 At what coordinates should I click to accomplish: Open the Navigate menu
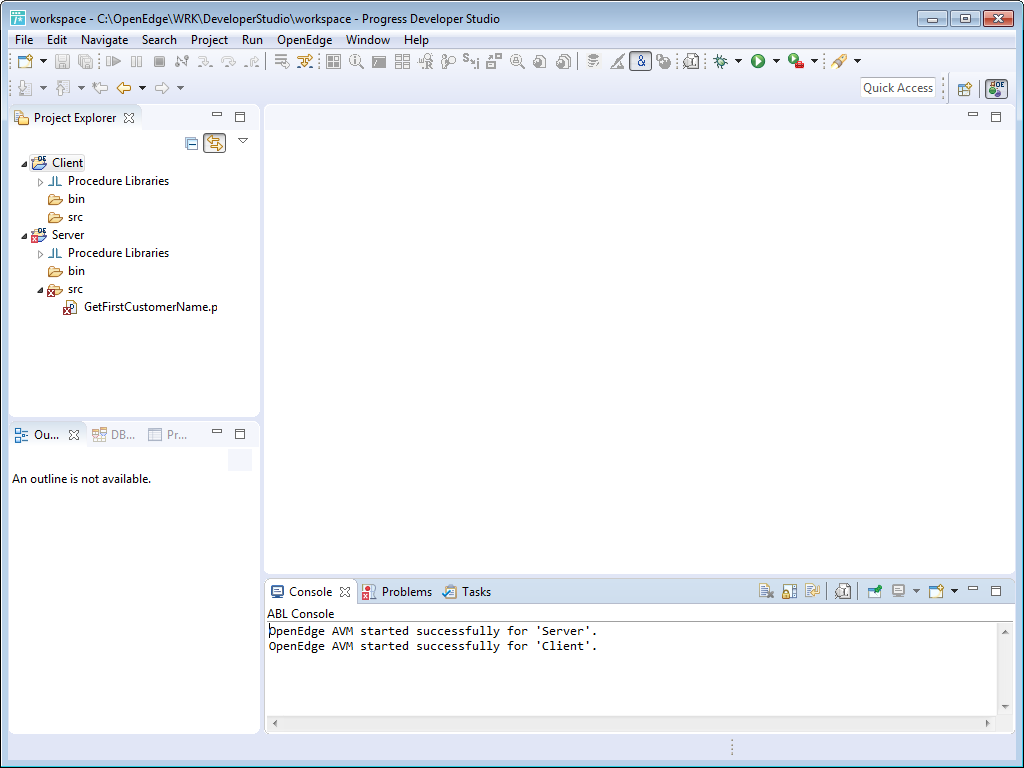tap(104, 40)
